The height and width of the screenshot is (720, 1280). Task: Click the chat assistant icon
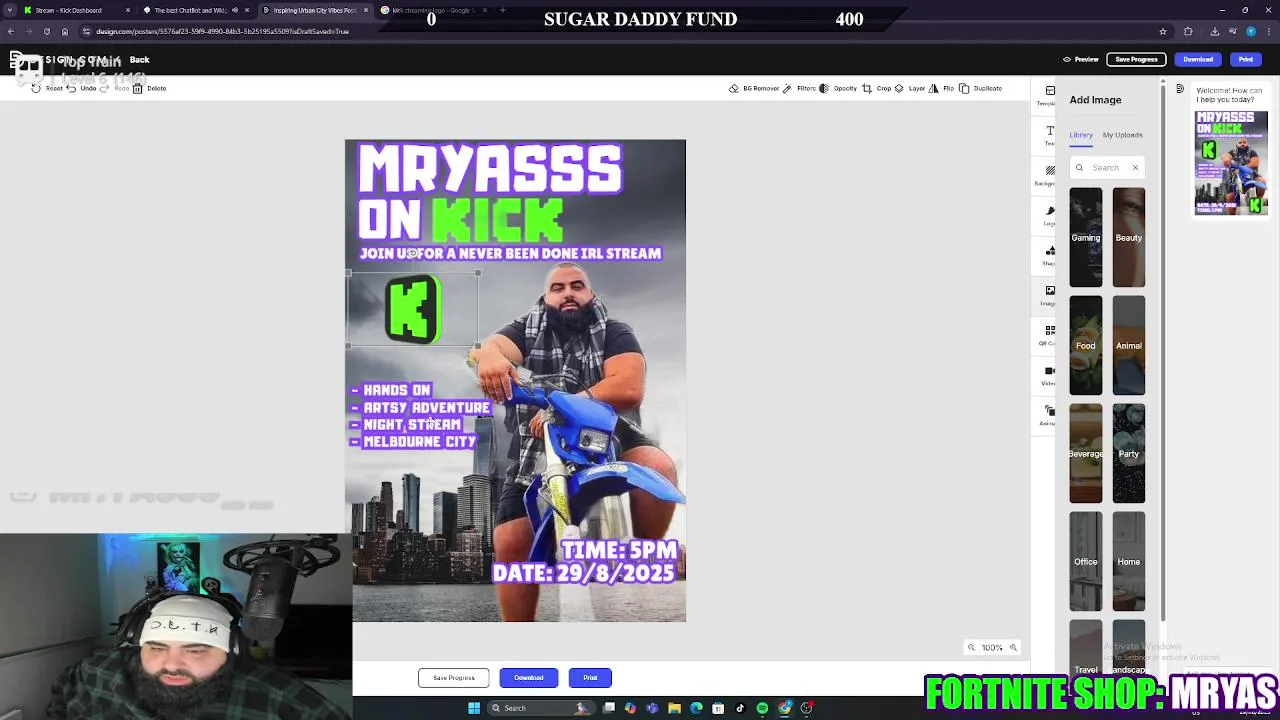point(1180,90)
